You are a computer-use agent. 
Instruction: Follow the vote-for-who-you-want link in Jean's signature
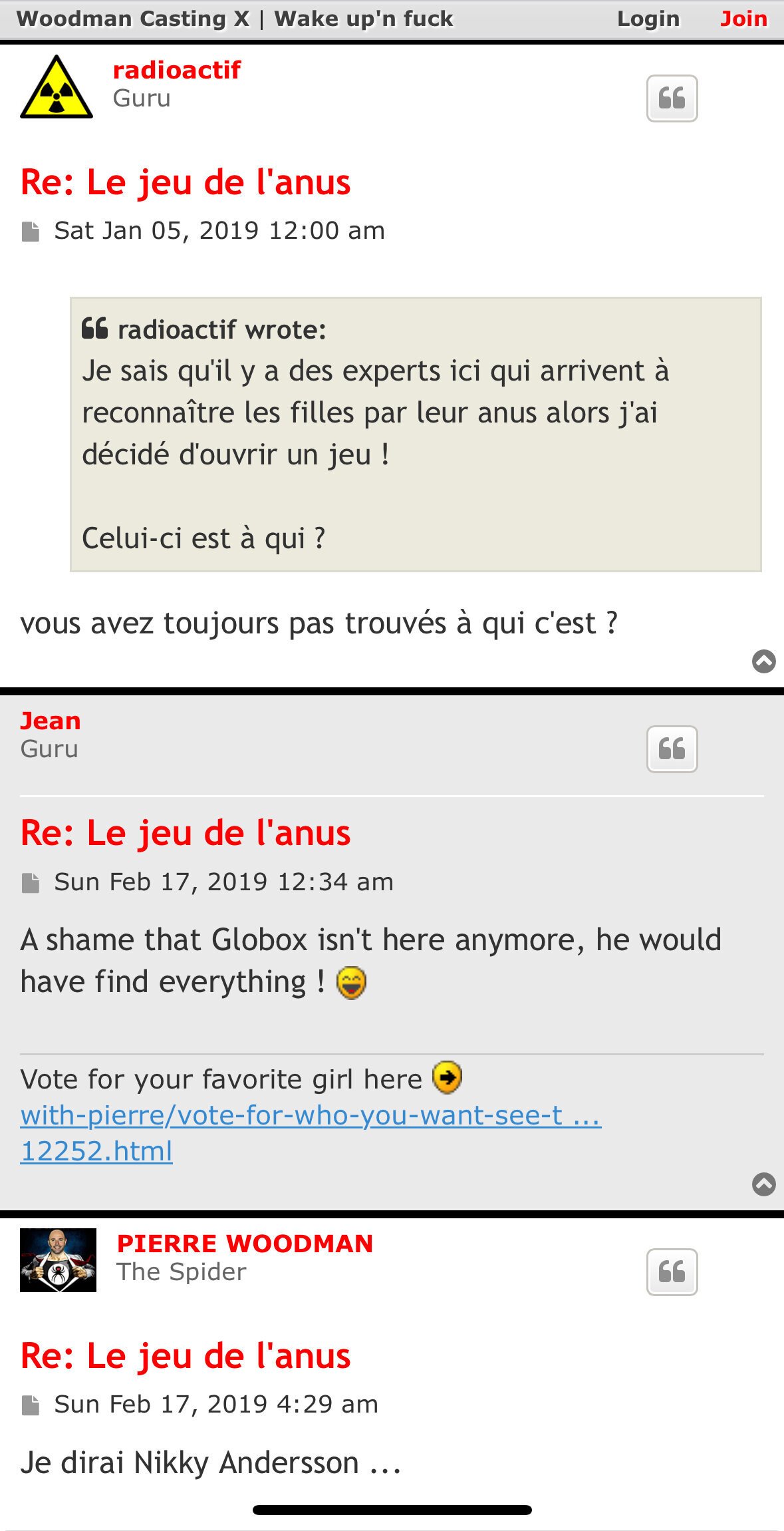311,1116
